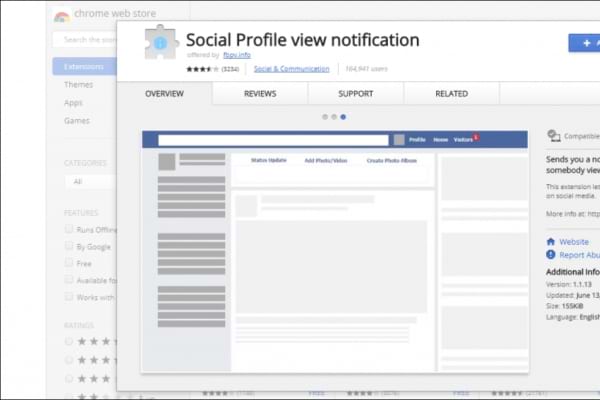
Task: Switch to the Related tab
Action: [452, 94]
